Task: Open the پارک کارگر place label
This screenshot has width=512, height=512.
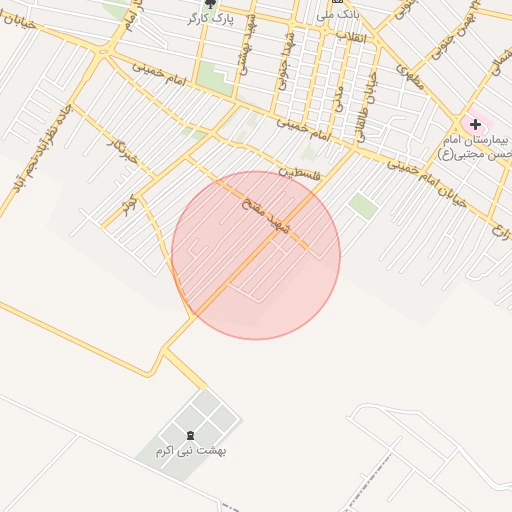Action: (x=211, y=19)
